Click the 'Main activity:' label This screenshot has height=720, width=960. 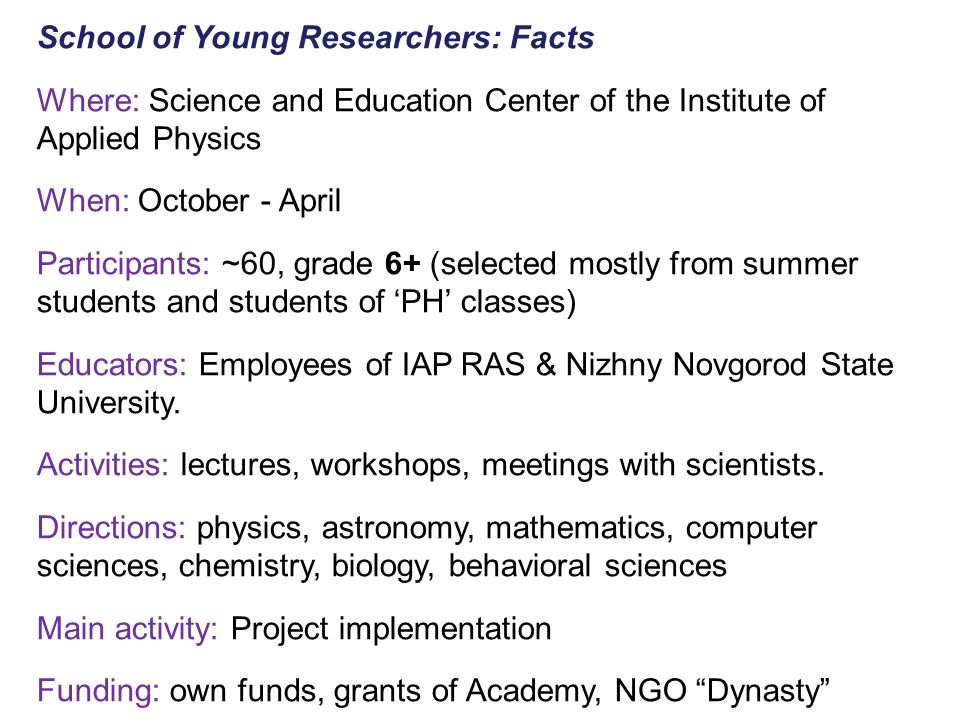click(x=127, y=629)
